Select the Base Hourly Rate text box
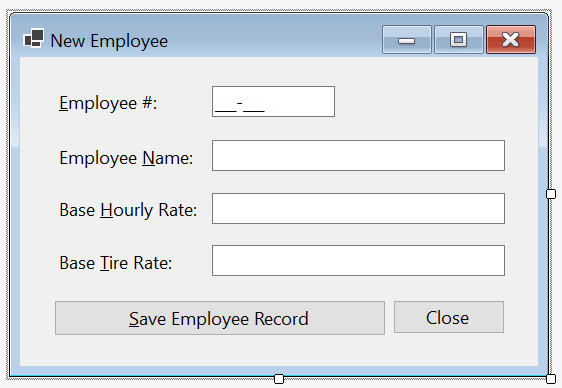Viewport: 562px width, 388px height. pos(358,209)
